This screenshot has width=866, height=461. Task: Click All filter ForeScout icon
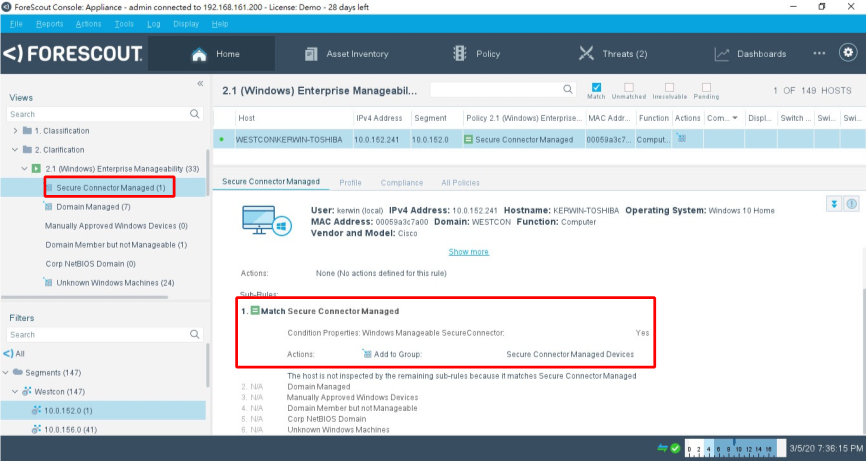8,353
